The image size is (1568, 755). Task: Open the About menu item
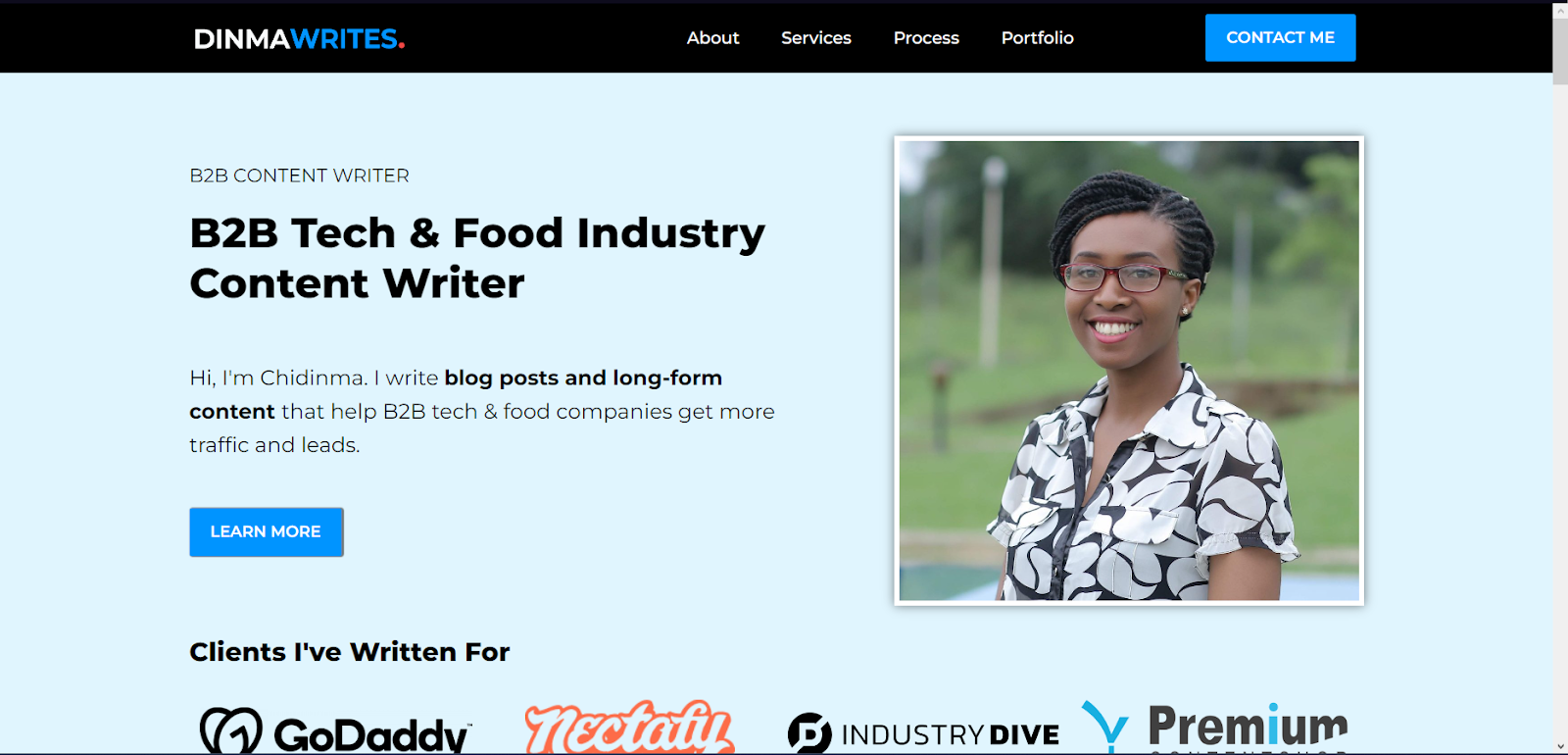pyautogui.click(x=712, y=37)
